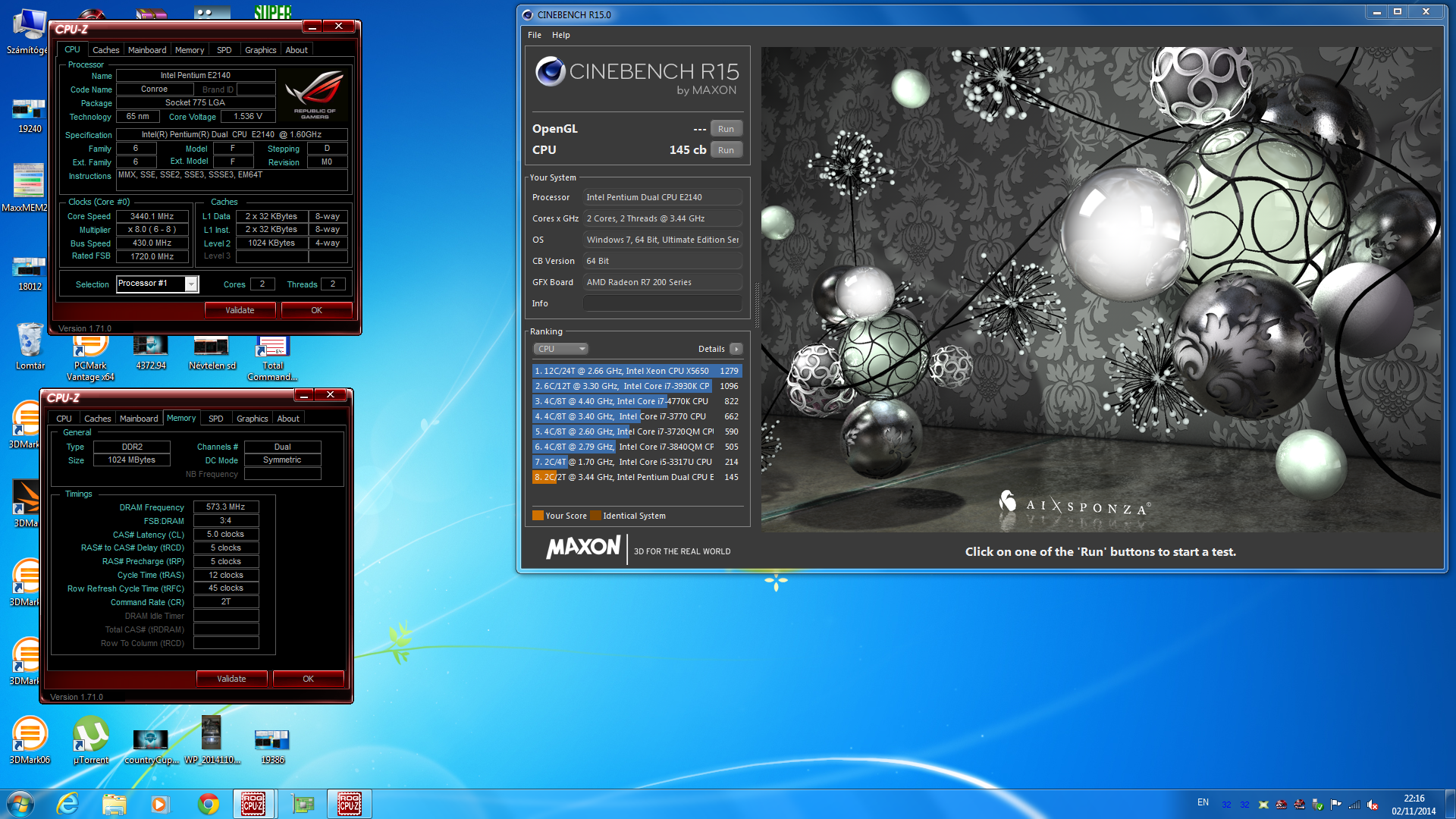Select ranking row Intel Core i7-3770
Image resolution: width=1456 pixels, height=819 pixels.
pyautogui.click(x=637, y=416)
